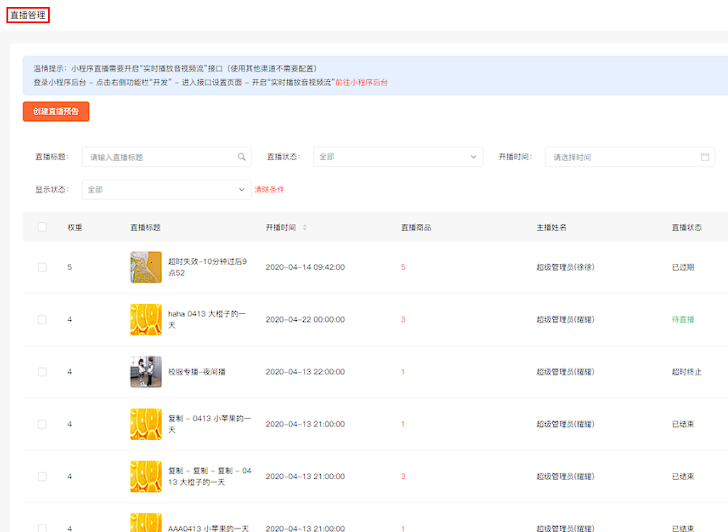The height and width of the screenshot is (532, 728).
Task: Check the row for 校服专播-夜间播
Action: 42,372
